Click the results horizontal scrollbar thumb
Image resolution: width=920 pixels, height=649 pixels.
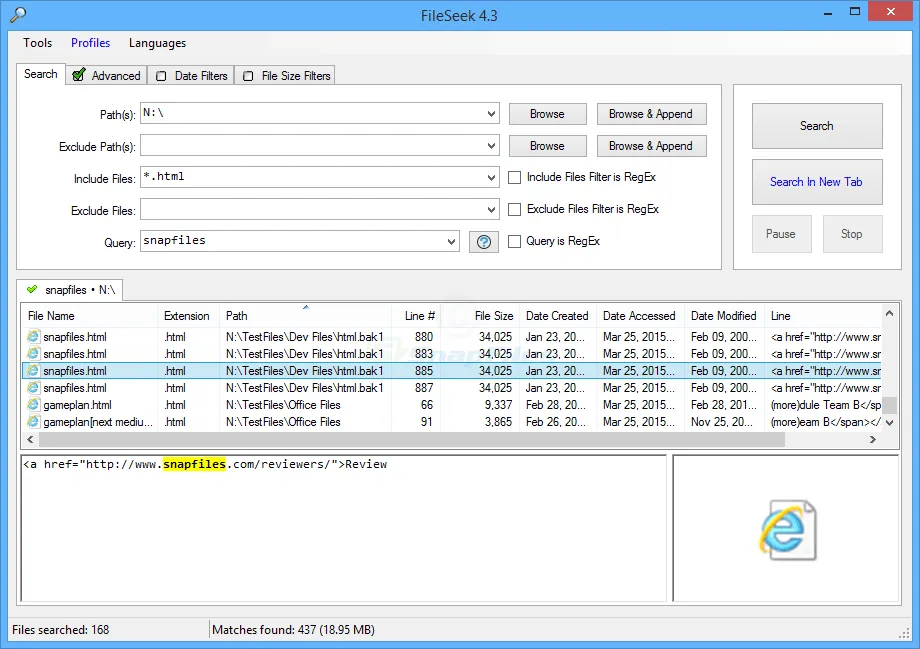point(412,439)
